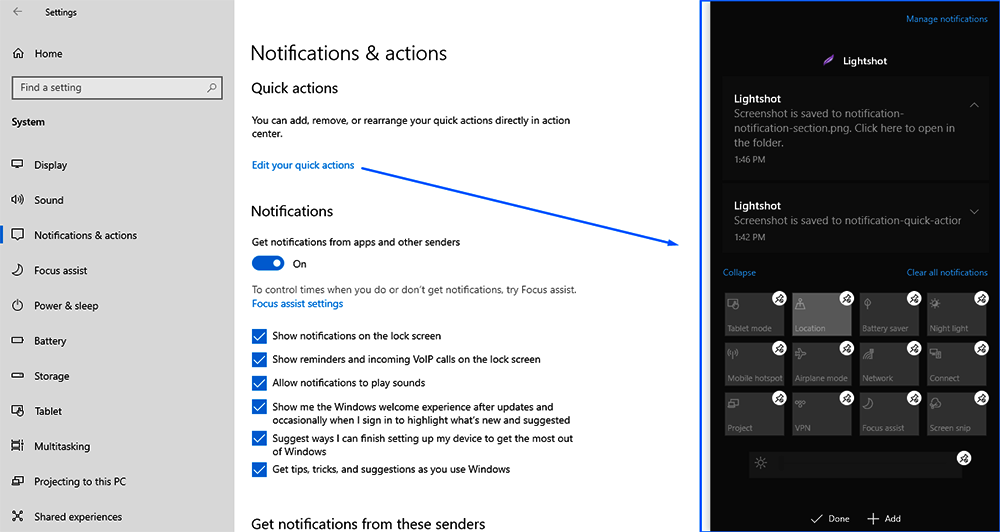The height and width of the screenshot is (532, 1000).
Task: Open Power & sleep settings
Action: click(55, 306)
